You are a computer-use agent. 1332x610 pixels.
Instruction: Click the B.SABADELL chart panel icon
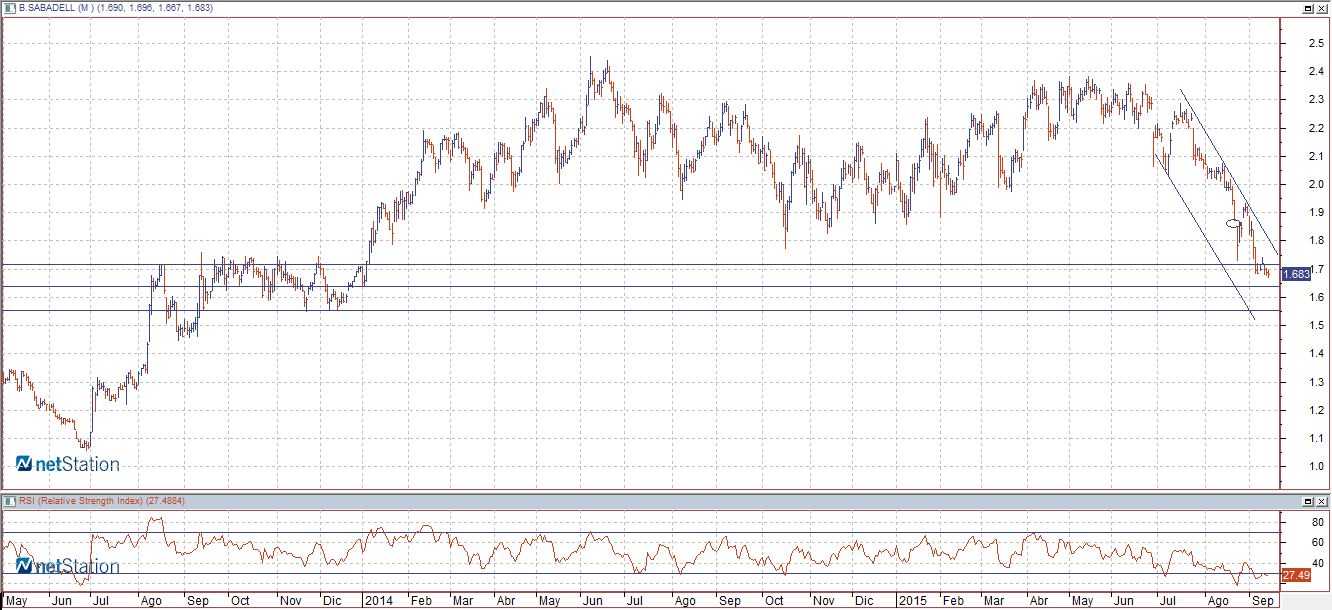(10, 8)
